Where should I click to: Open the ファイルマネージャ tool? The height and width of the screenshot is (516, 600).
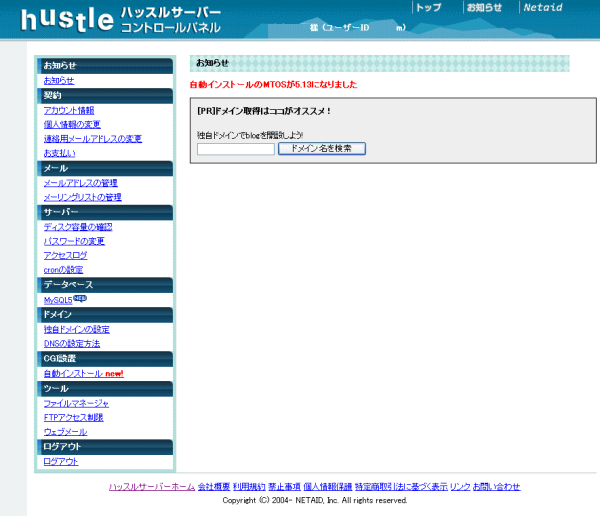(76, 403)
